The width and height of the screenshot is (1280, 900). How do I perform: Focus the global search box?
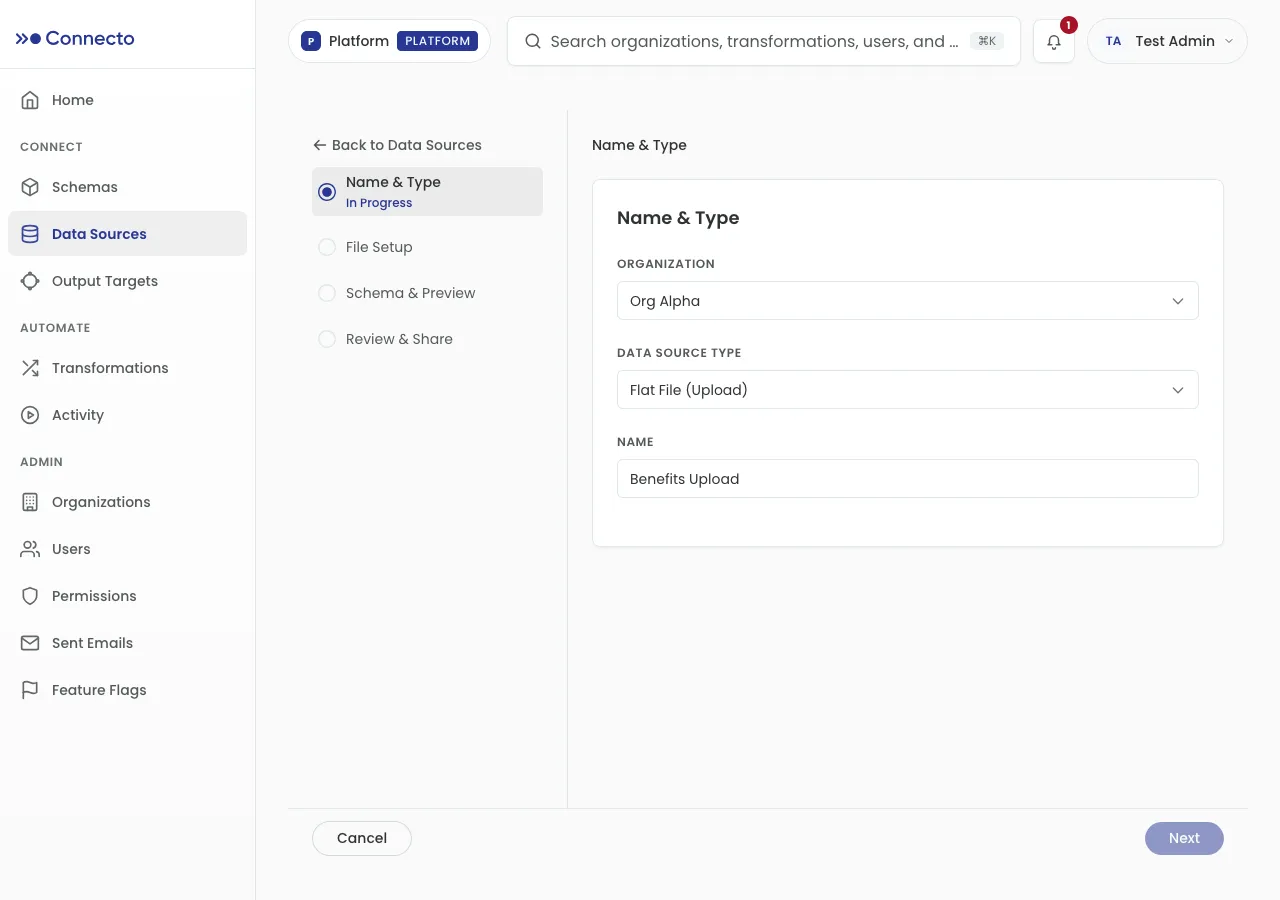click(764, 41)
